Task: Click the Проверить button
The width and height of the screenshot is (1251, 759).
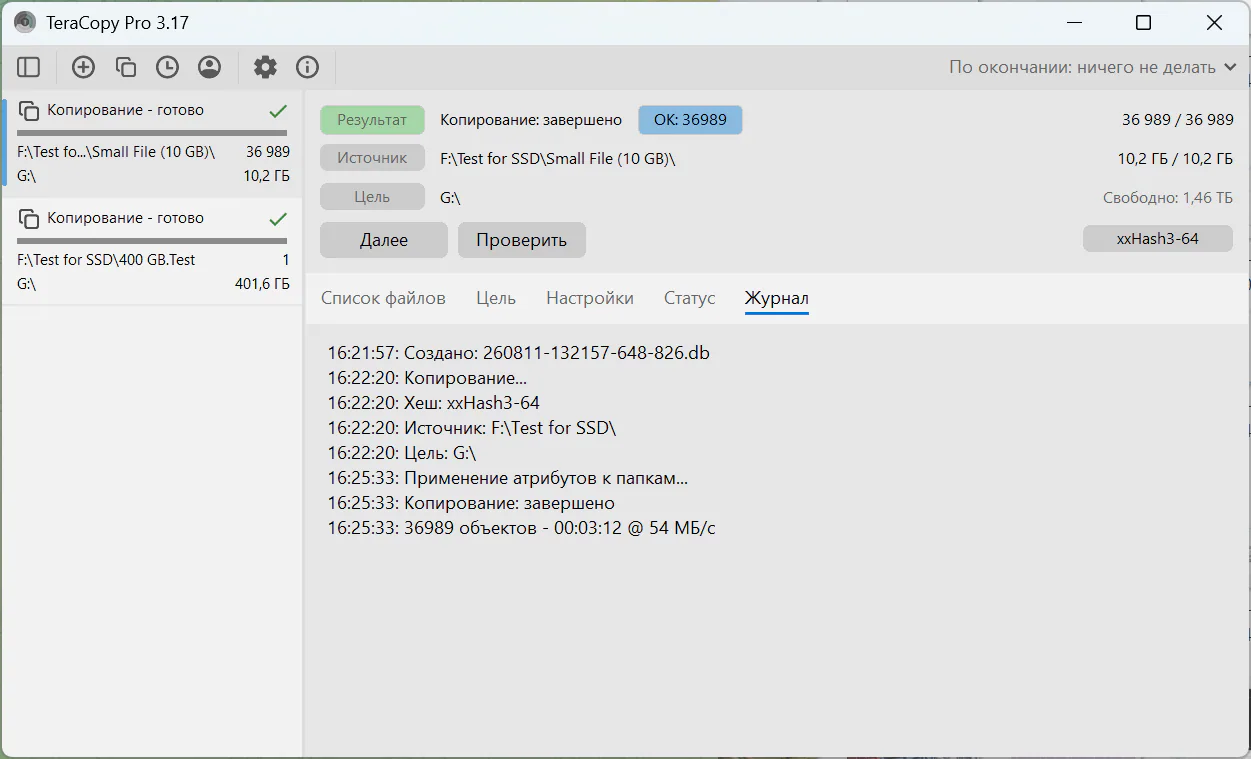Action: (522, 240)
